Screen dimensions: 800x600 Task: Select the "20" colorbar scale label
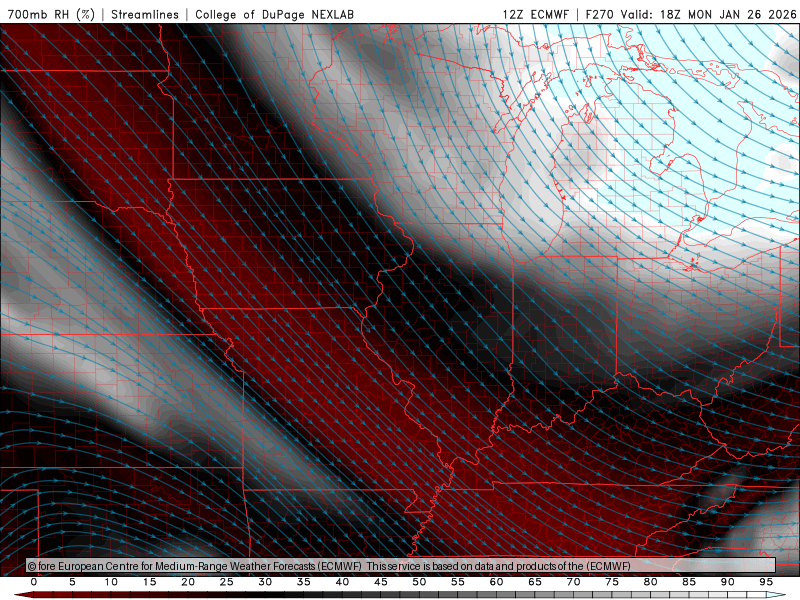pyautogui.click(x=188, y=582)
